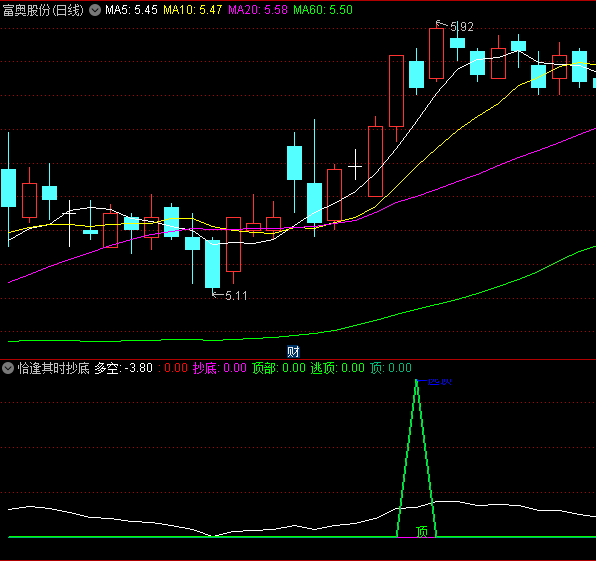The image size is (596, 561).
Task: Click the cyan candle above the 5.11 low
Action: pos(212,263)
